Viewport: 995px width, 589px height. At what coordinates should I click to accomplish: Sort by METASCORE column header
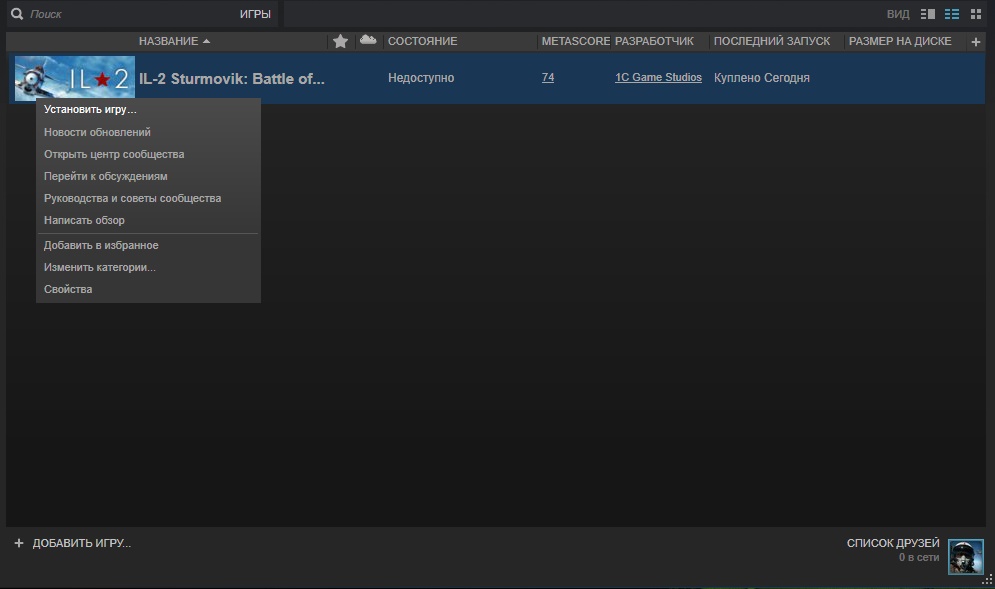tap(575, 41)
